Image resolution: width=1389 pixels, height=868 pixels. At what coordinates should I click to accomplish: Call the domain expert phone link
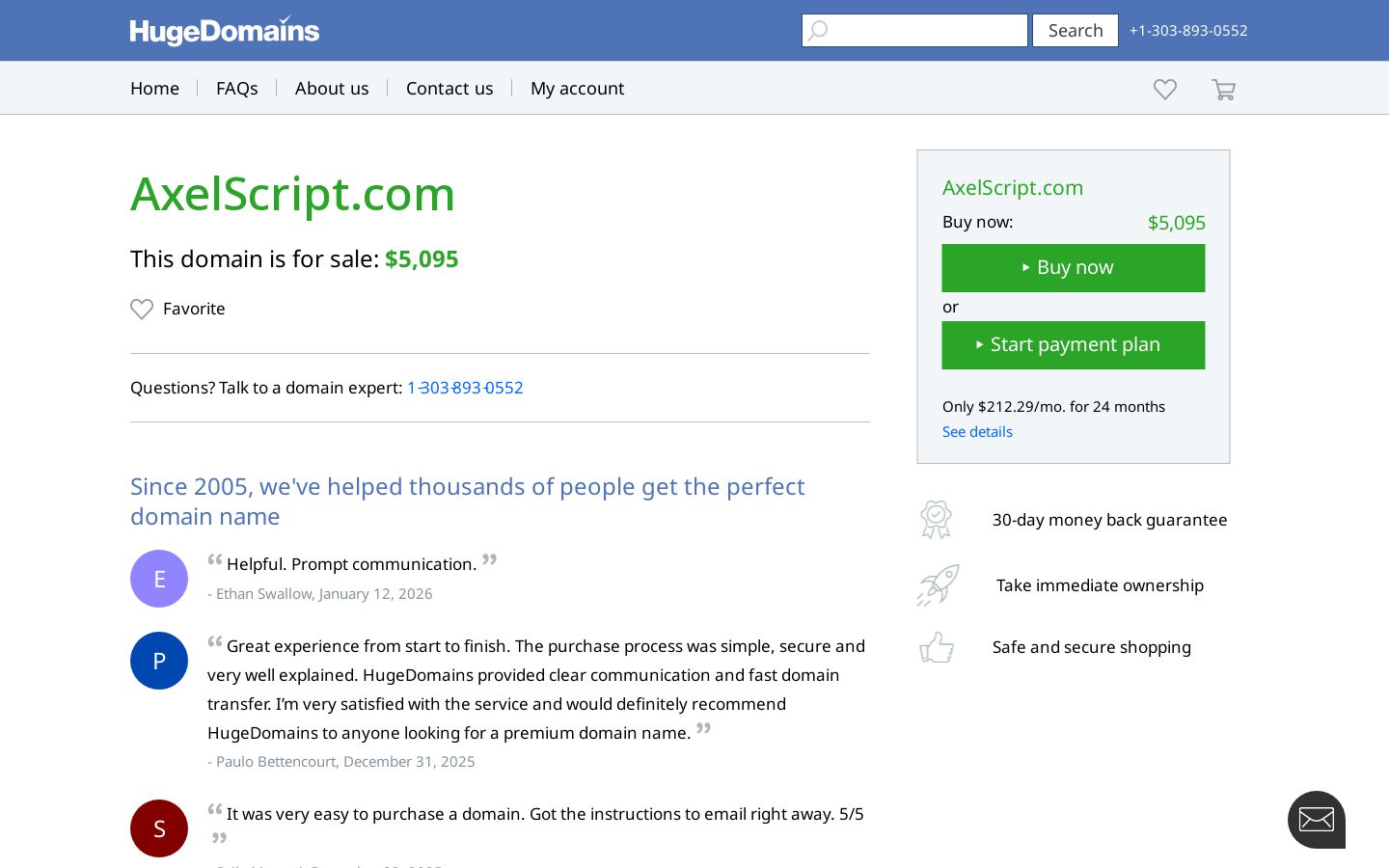click(465, 388)
